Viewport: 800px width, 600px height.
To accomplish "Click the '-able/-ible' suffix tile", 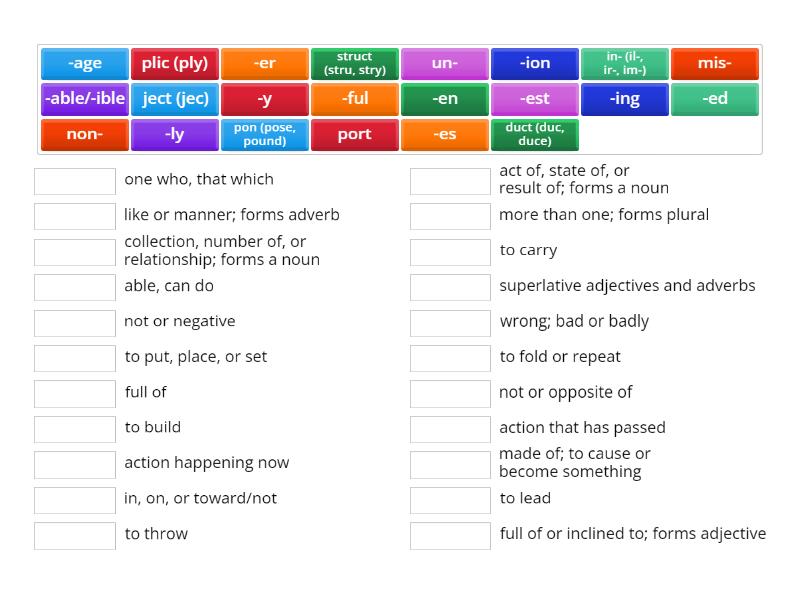I will (x=85, y=99).
